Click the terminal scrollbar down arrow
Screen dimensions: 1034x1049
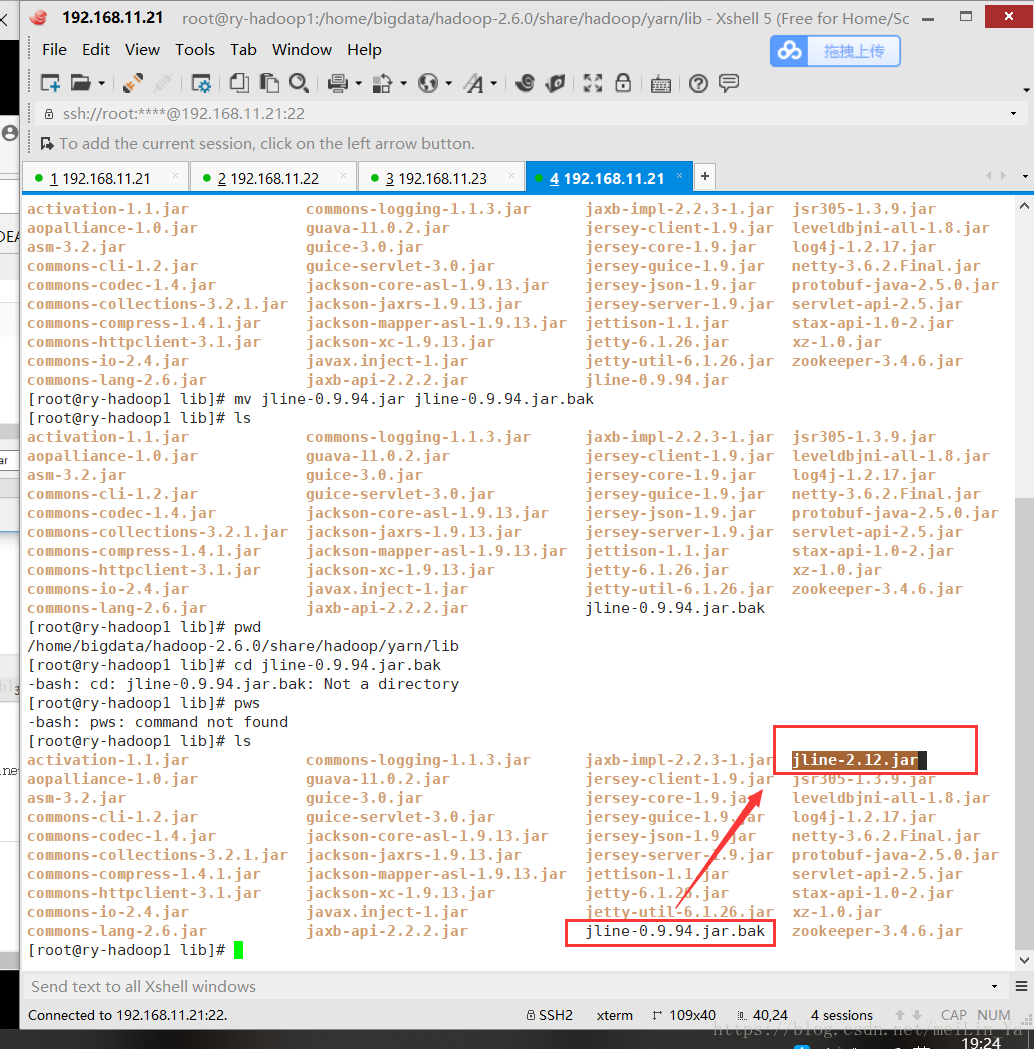coord(1024,960)
